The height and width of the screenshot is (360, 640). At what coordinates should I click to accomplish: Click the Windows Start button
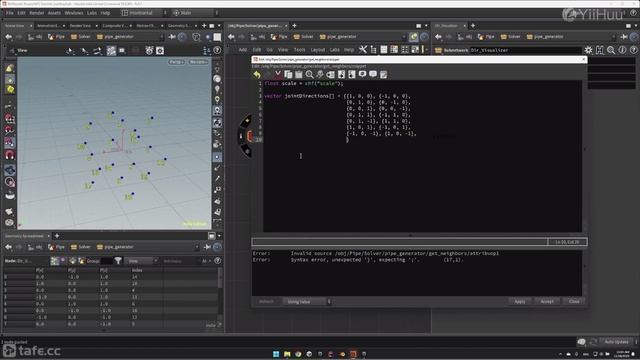click(x=276, y=354)
